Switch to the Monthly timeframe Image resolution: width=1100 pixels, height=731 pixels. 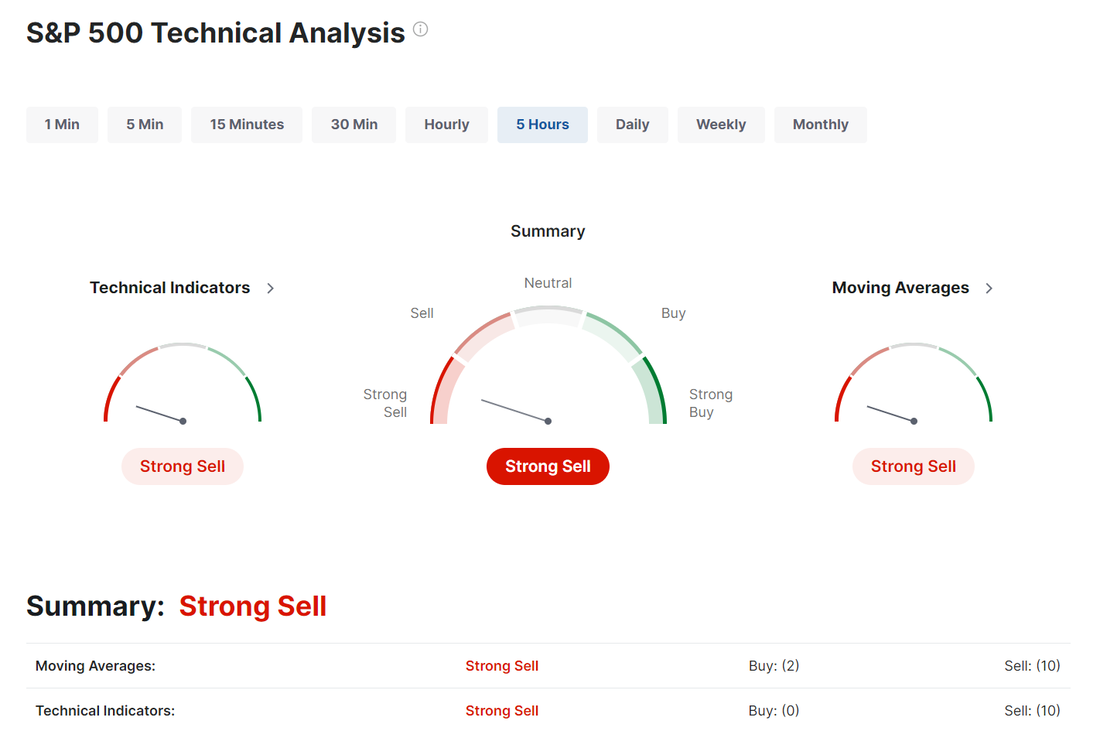821,125
